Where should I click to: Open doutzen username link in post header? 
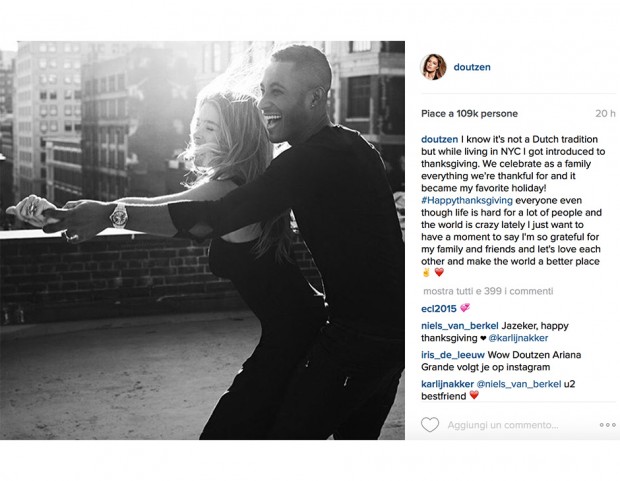472,67
